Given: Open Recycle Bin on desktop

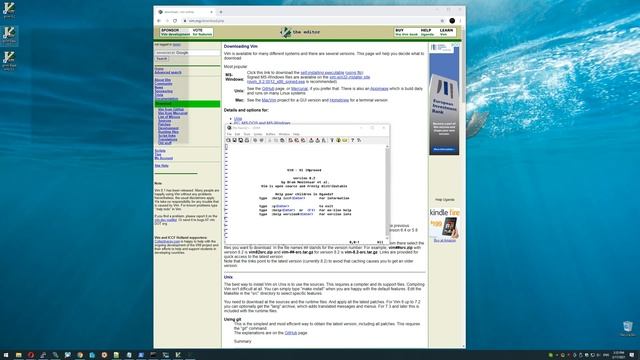Looking at the screenshot, I should point(628,328).
